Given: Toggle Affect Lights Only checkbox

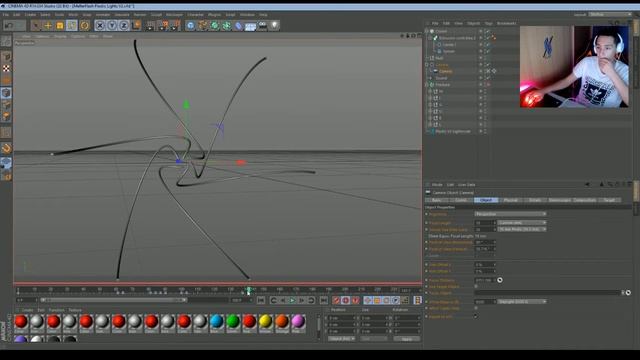Looking at the screenshot, I should click(x=476, y=308).
